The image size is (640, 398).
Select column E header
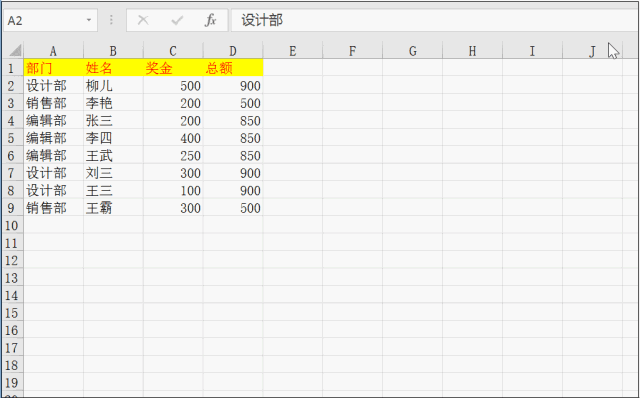[293, 51]
